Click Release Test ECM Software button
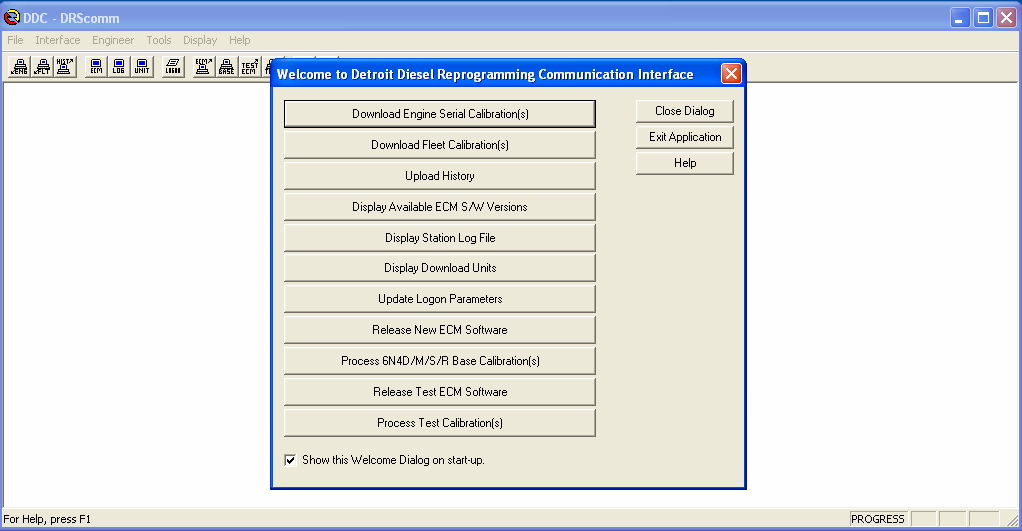The width and height of the screenshot is (1022, 531). pyautogui.click(x=440, y=392)
